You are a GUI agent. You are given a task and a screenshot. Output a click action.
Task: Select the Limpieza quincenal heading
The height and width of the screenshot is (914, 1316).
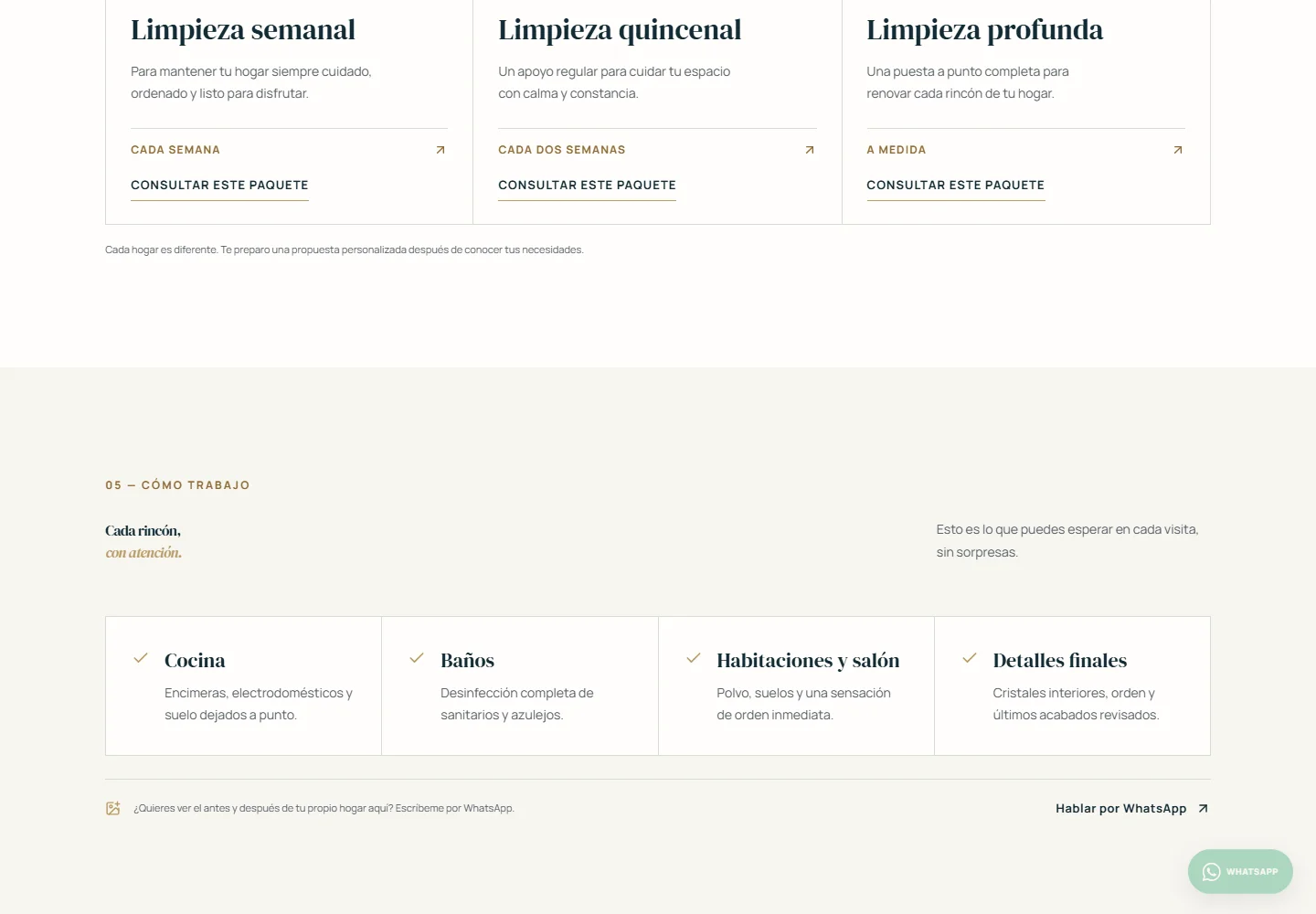coord(620,30)
